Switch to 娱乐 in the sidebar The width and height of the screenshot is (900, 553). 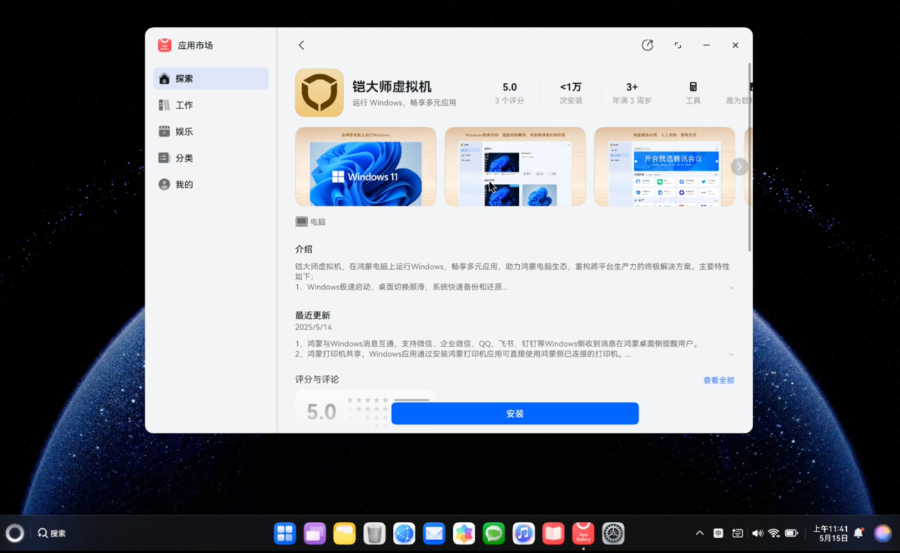pyautogui.click(x=184, y=131)
